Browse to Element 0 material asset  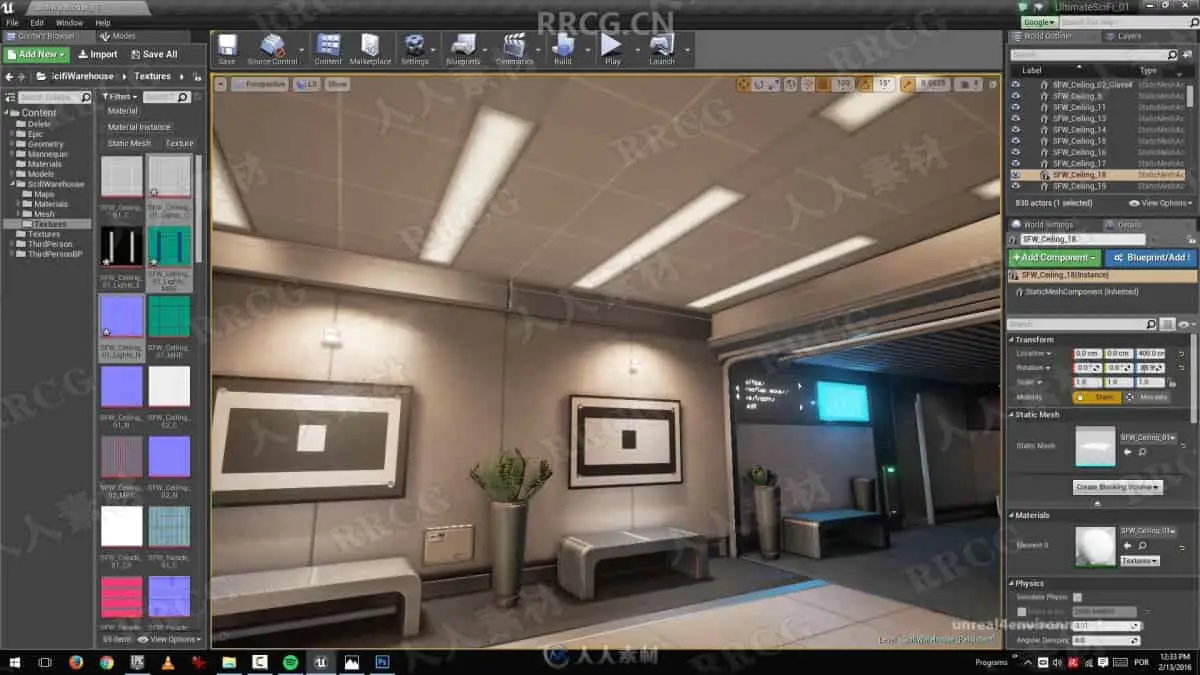[1142, 546]
